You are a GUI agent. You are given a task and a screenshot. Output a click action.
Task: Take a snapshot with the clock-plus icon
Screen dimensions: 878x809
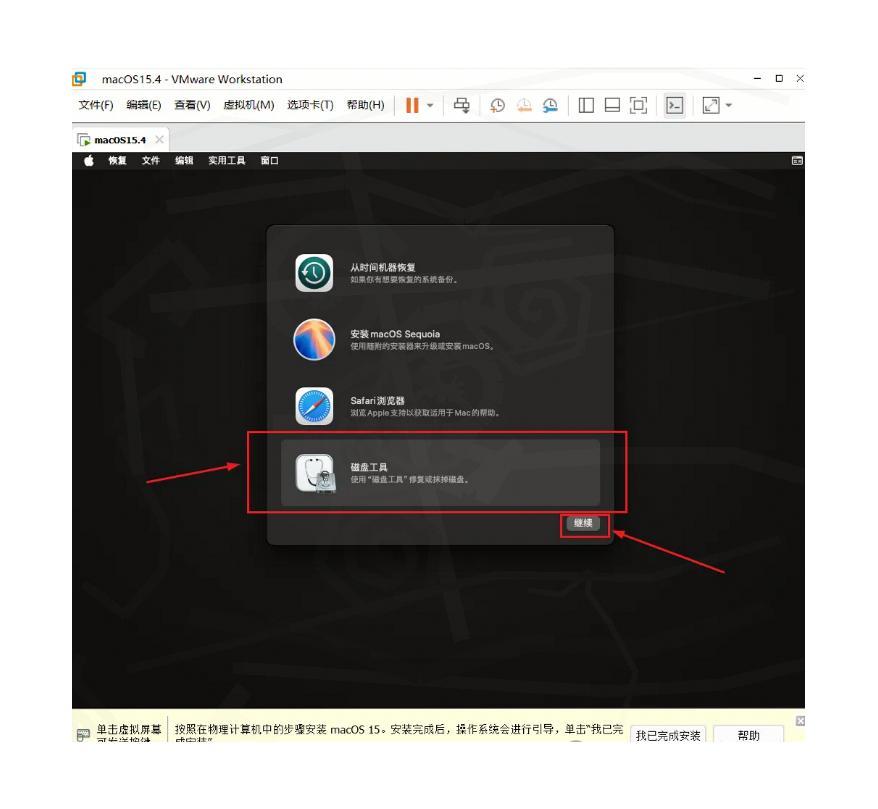click(x=497, y=105)
